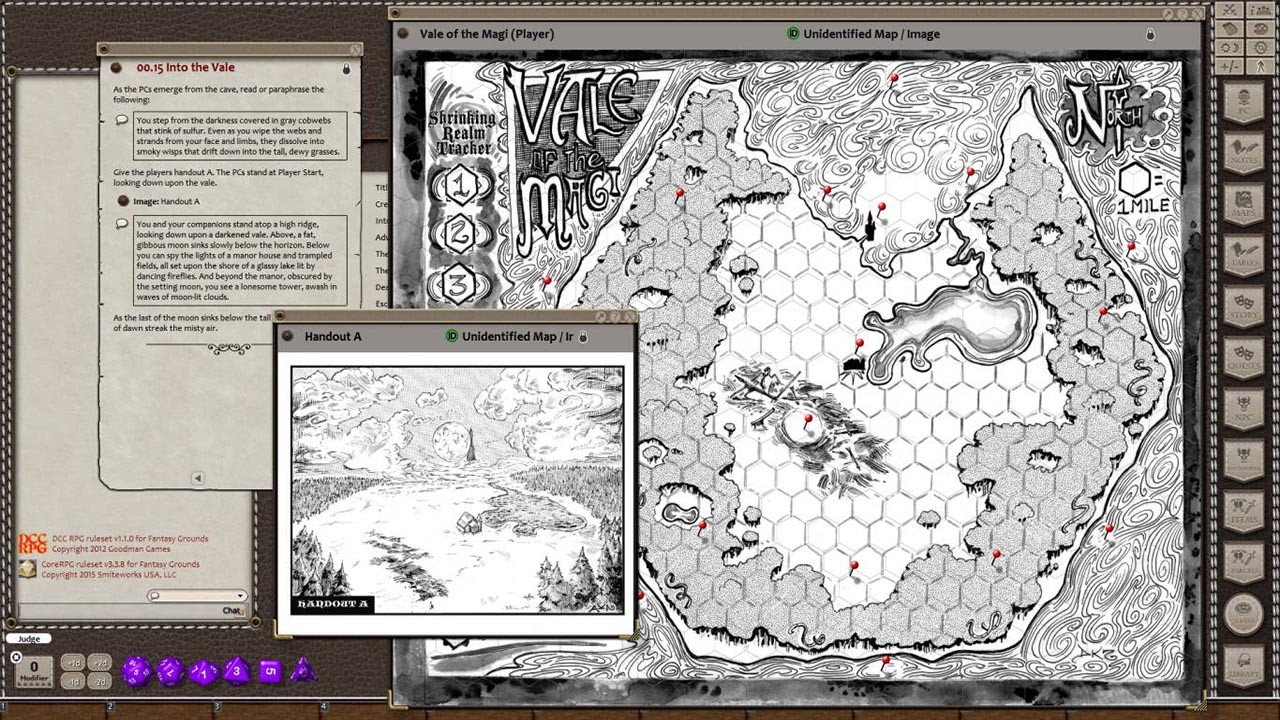Click the Modifier stepper dots below the modifier box

tap(32, 684)
